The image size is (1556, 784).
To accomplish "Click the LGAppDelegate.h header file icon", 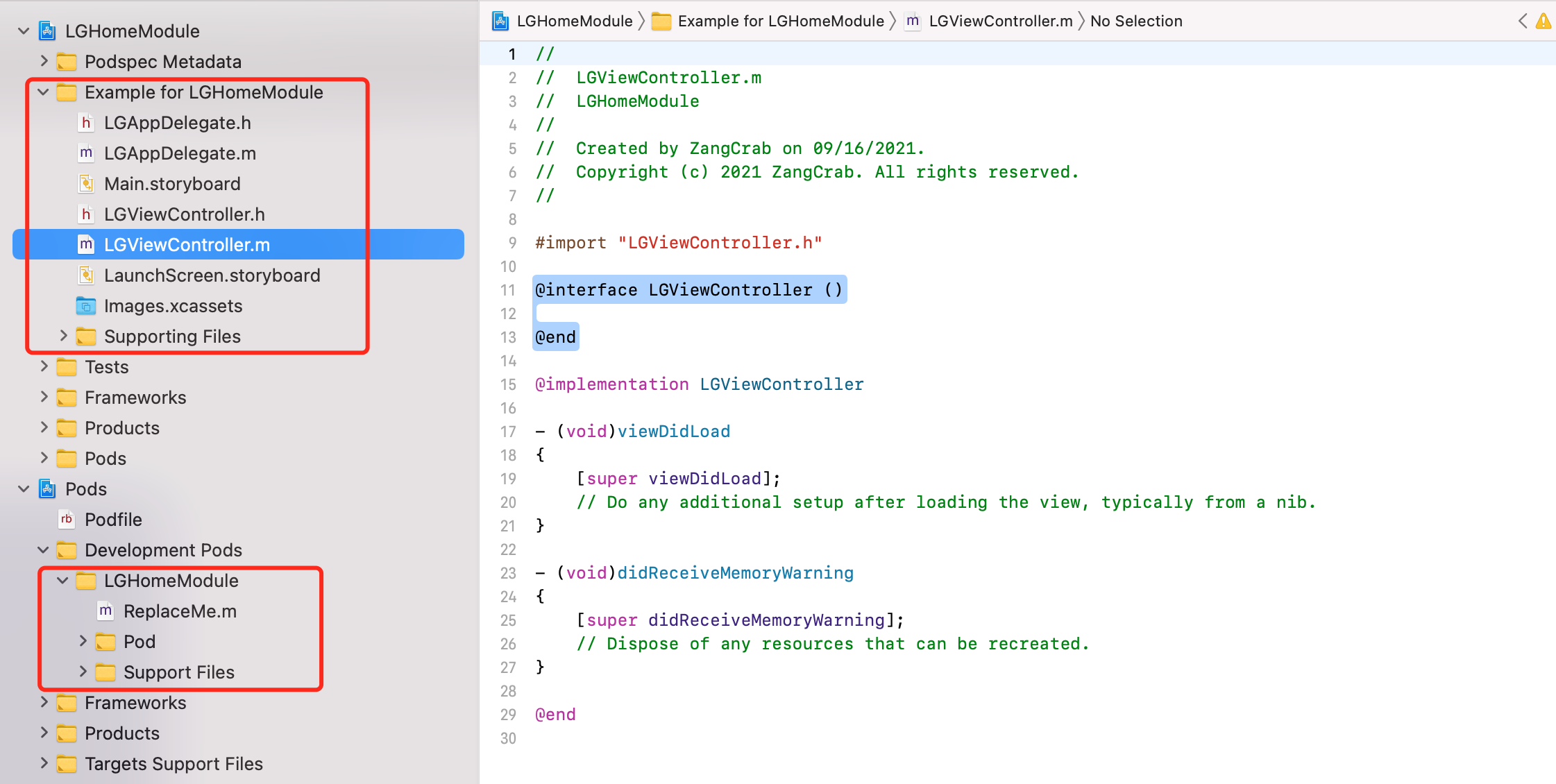I will pyautogui.click(x=86, y=123).
